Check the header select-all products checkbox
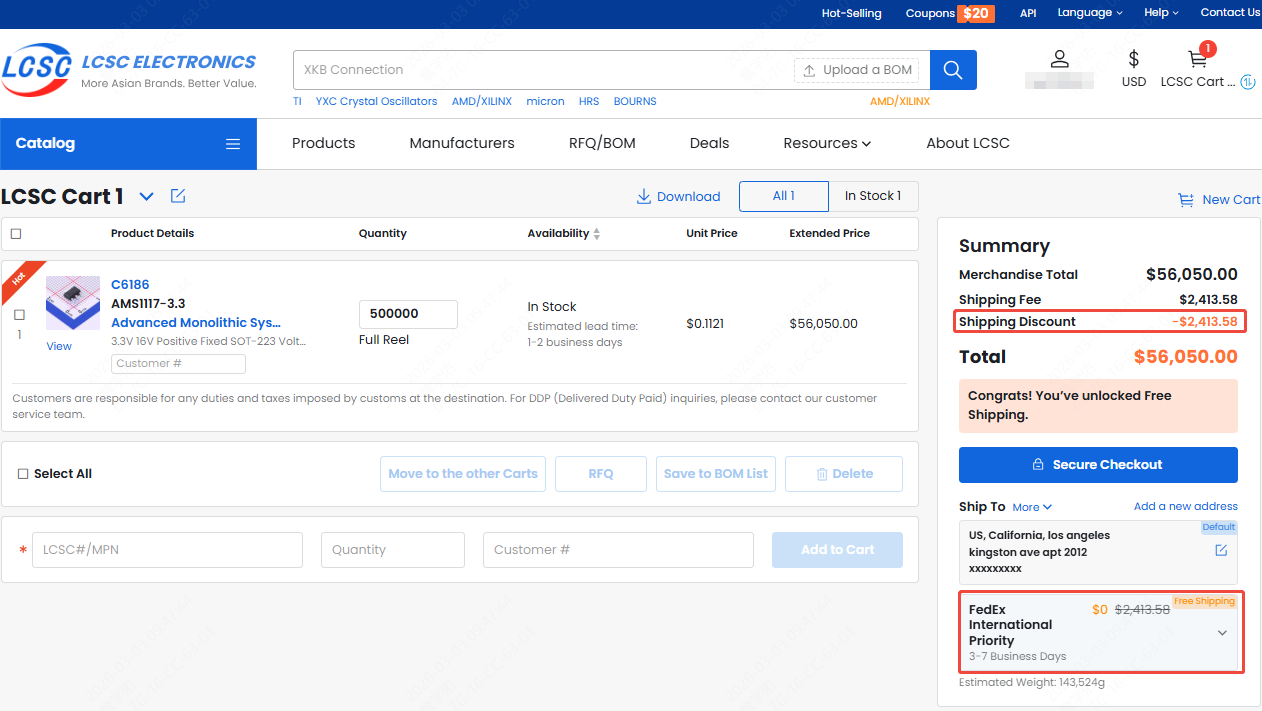The image size is (1262, 711). (16, 234)
